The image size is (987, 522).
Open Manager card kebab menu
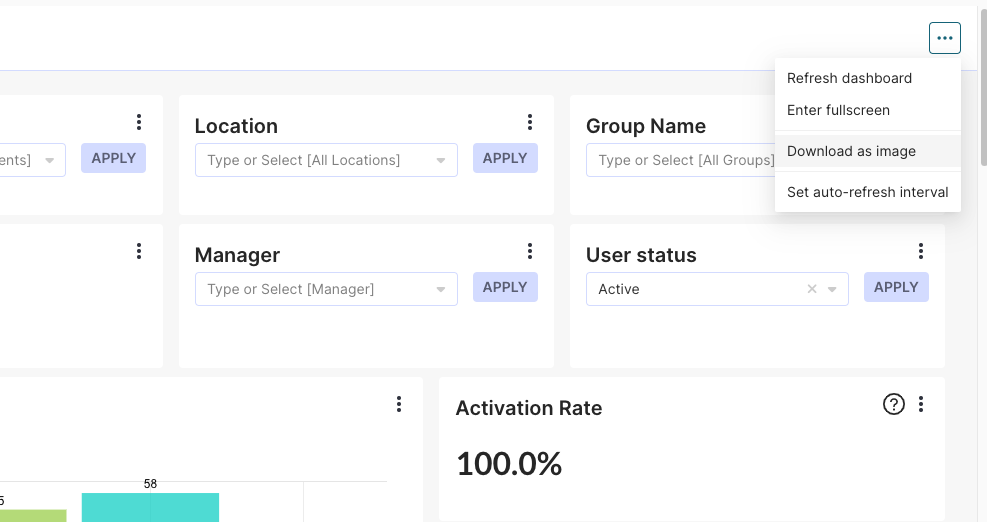pos(530,251)
